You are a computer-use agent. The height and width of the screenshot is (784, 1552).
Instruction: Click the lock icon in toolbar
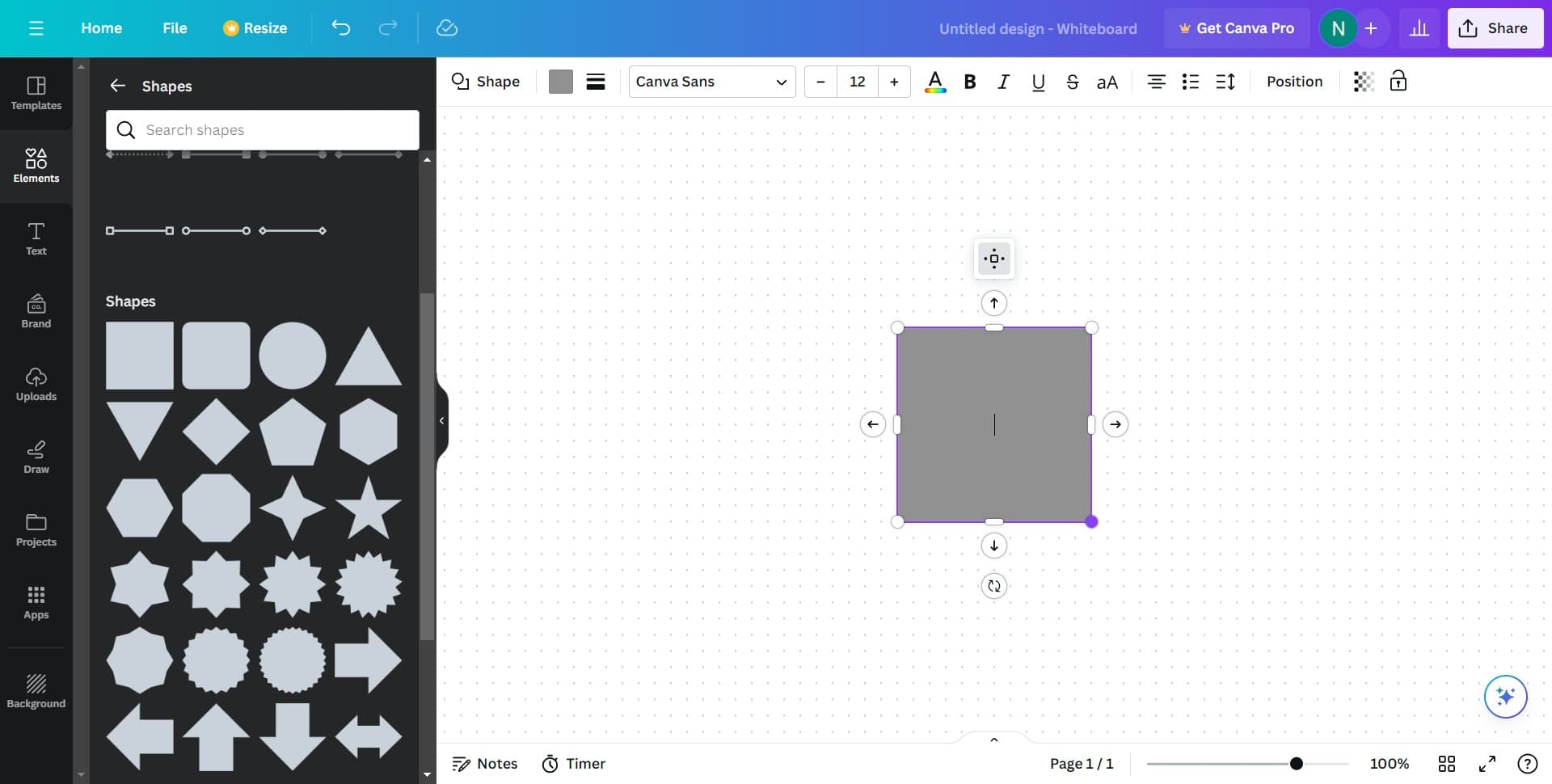pos(1398,82)
